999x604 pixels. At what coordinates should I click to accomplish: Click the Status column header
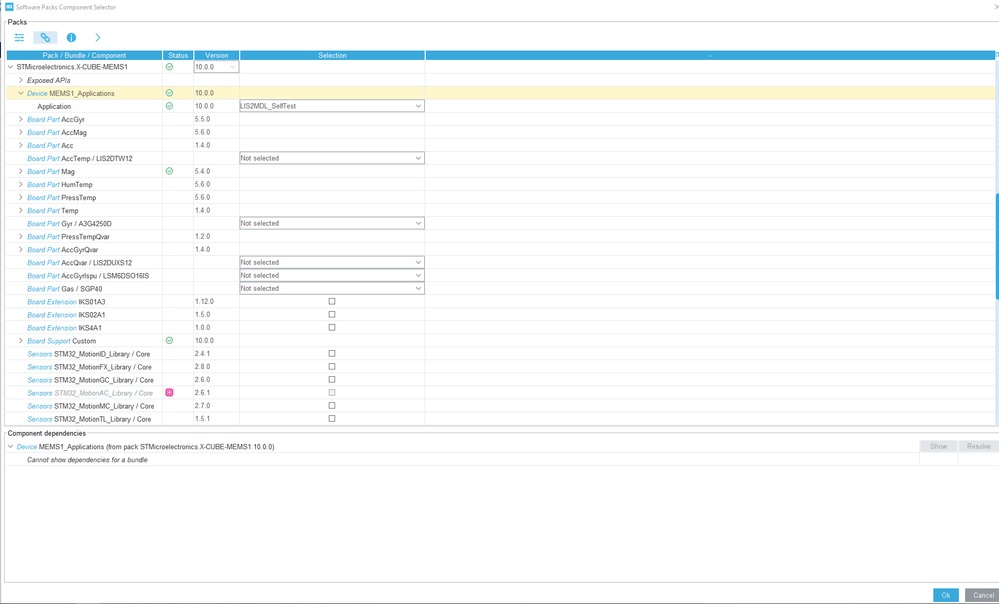tap(178, 55)
